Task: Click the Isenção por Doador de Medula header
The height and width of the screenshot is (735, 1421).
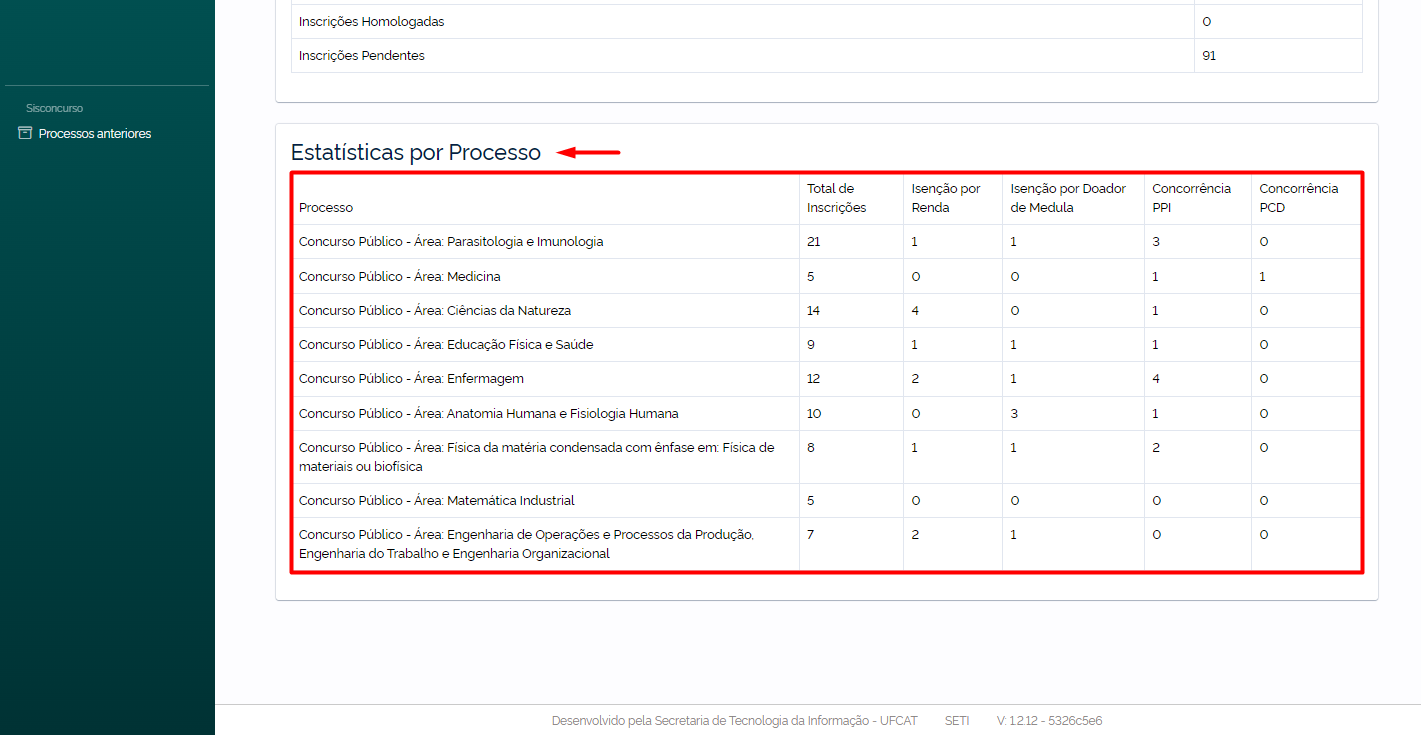Action: click(x=1068, y=198)
